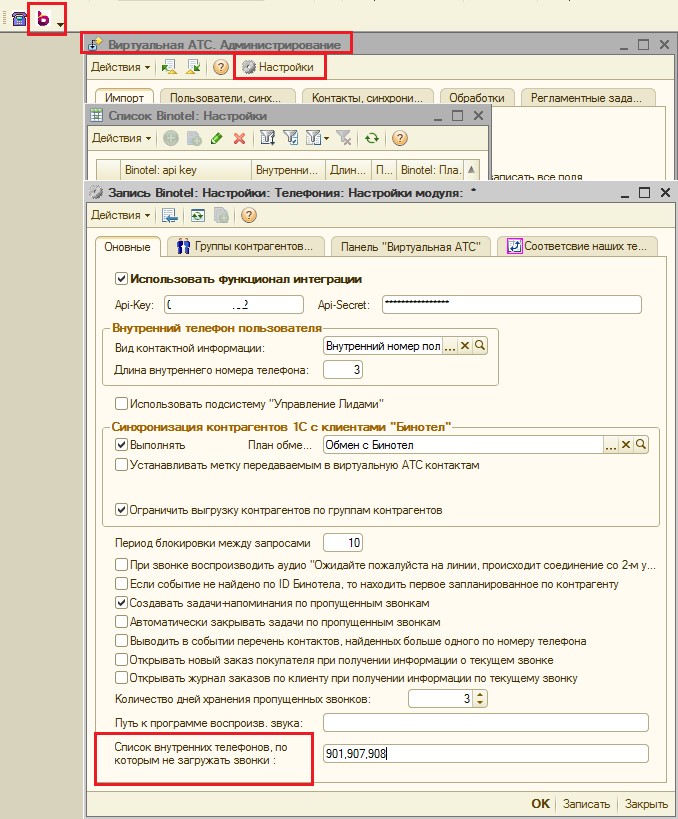The width and height of the screenshot is (678, 819).
Task: Click the Api-Key input field
Action: [x=233, y=305]
